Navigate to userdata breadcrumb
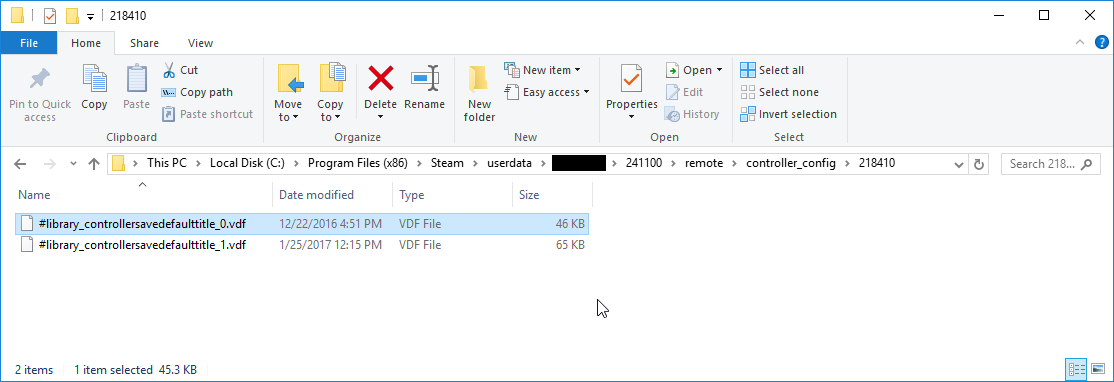1114x382 pixels. [509, 163]
